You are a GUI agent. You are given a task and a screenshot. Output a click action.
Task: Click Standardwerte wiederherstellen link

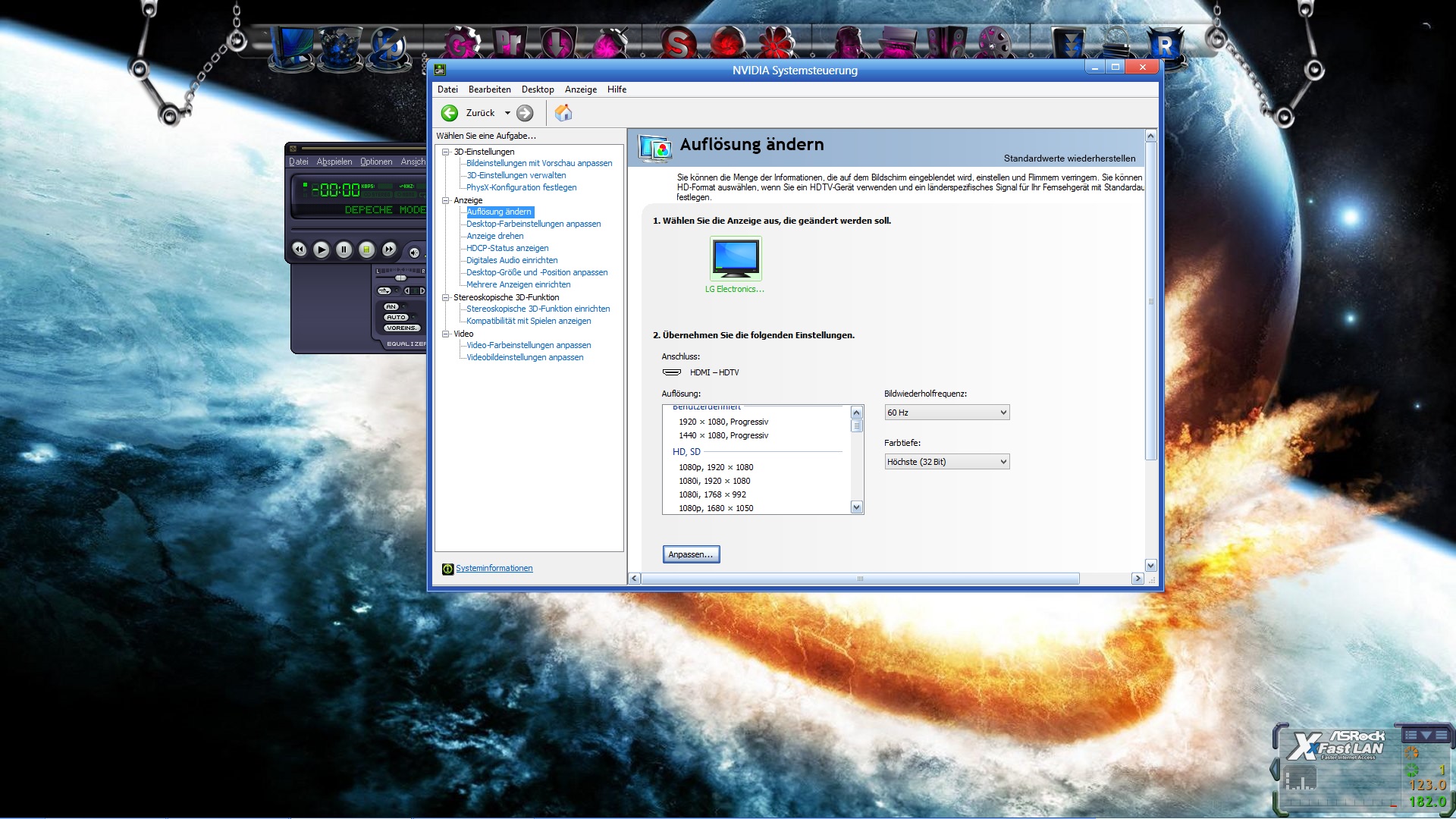(x=1069, y=158)
